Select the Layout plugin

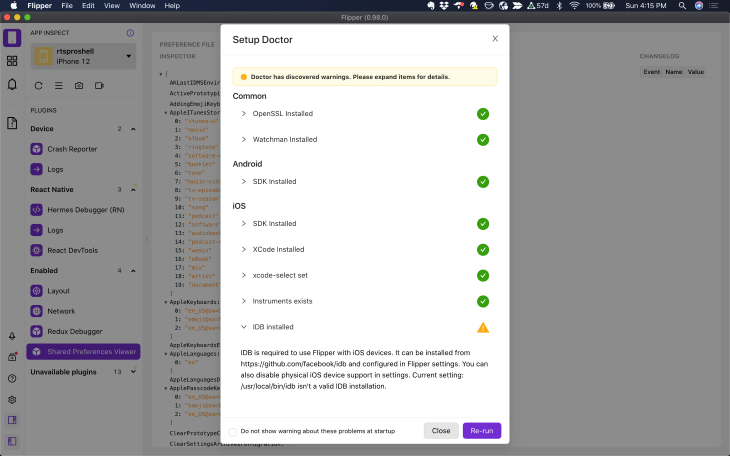[x=59, y=291]
